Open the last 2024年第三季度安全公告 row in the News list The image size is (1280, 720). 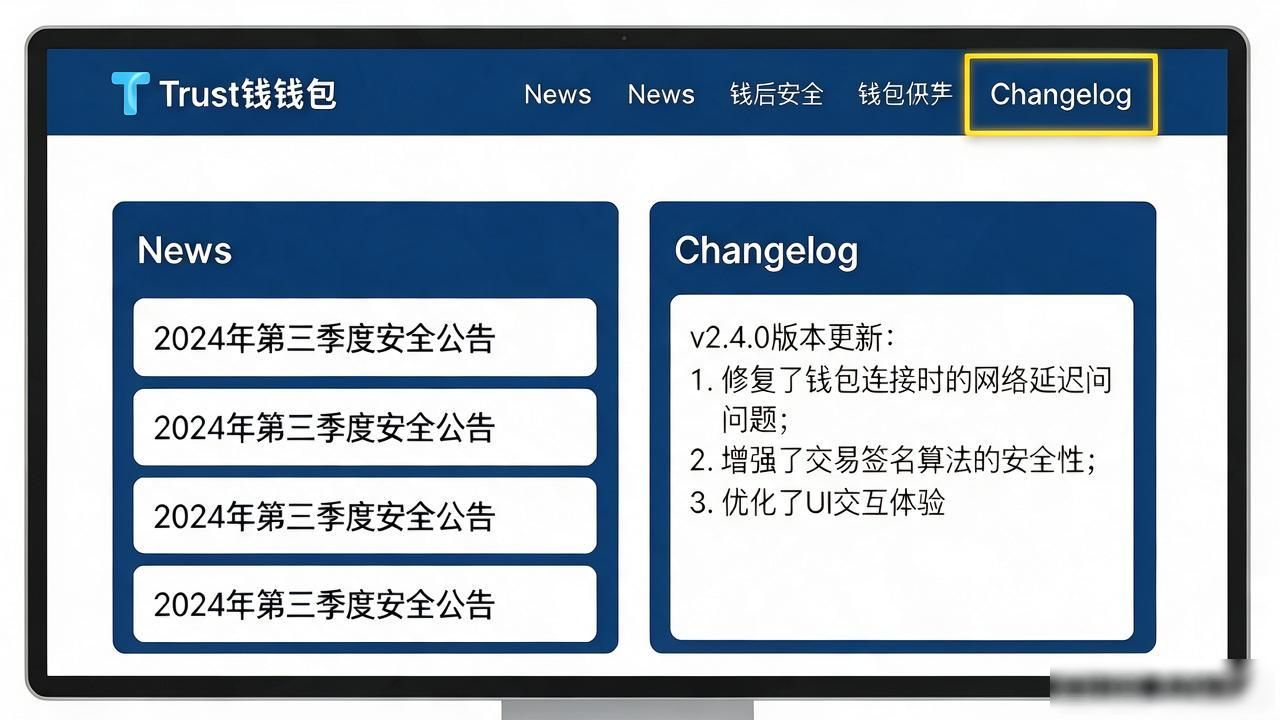[x=365, y=603]
